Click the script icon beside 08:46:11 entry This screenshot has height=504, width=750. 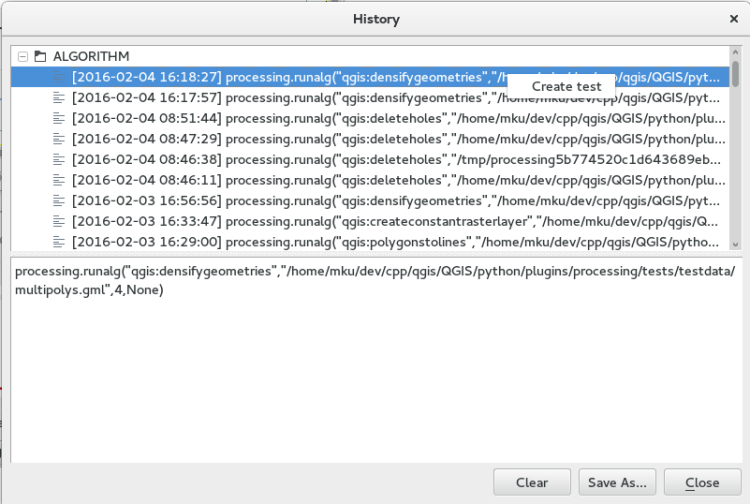58,180
